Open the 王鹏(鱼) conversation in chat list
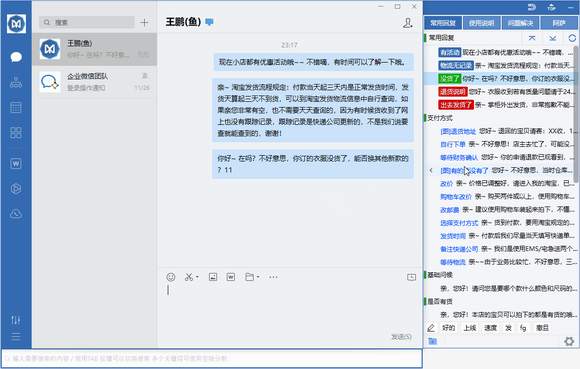The width and height of the screenshot is (580, 369). tap(94, 49)
